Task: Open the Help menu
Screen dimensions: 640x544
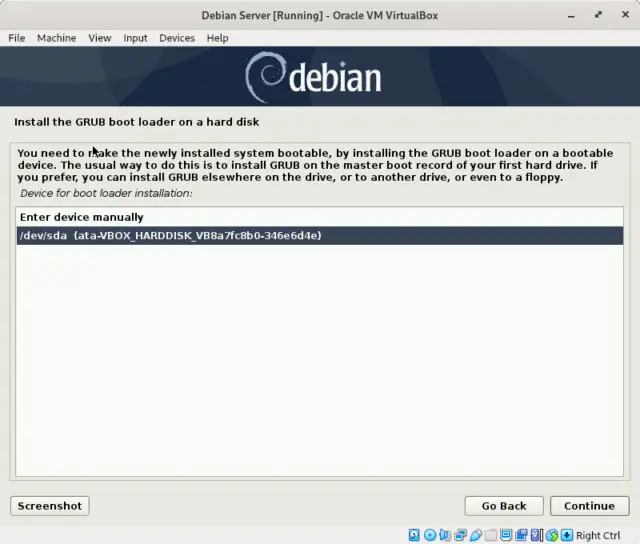Action: coord(217,38)
